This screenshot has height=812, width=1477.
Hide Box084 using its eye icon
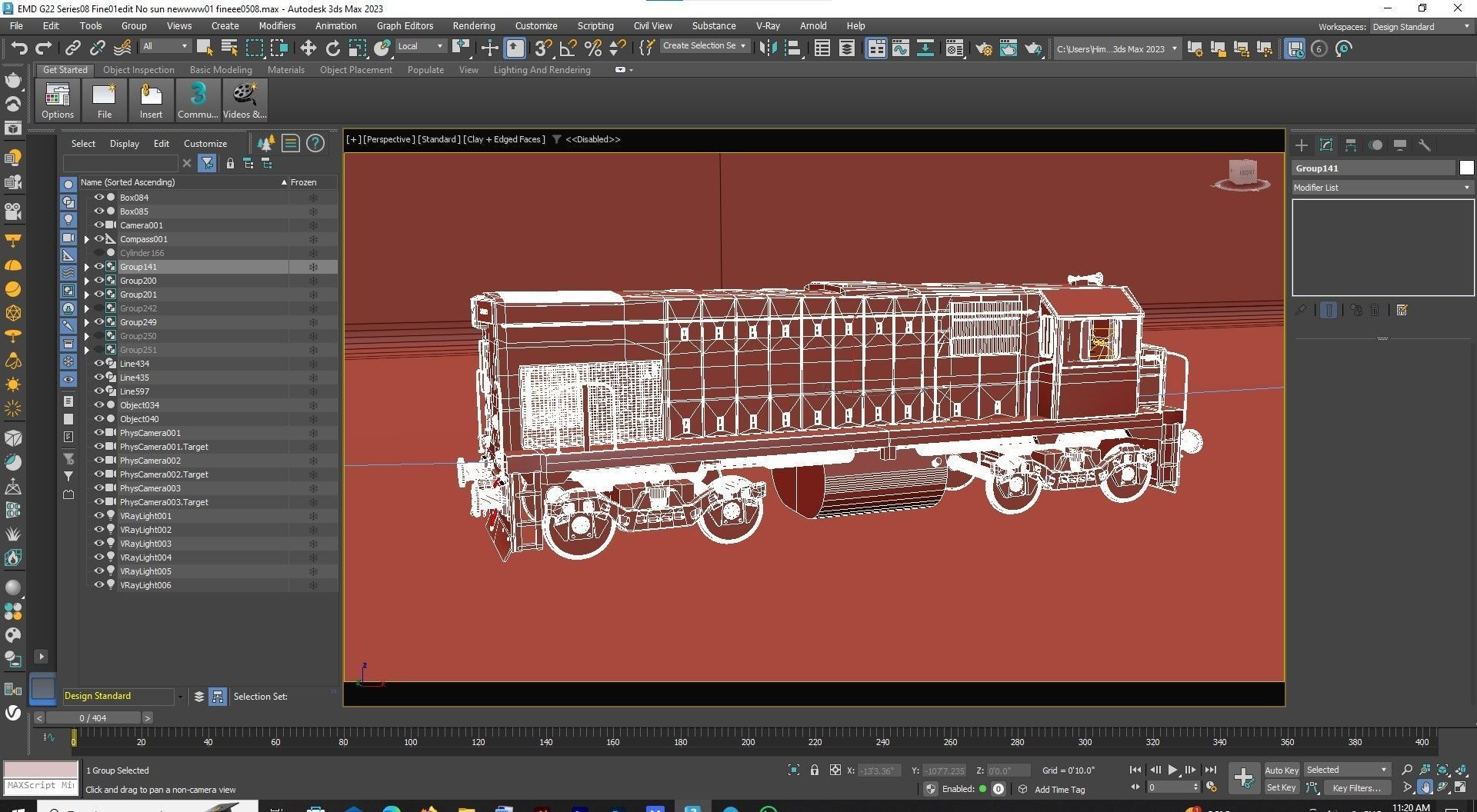[98, 197]
